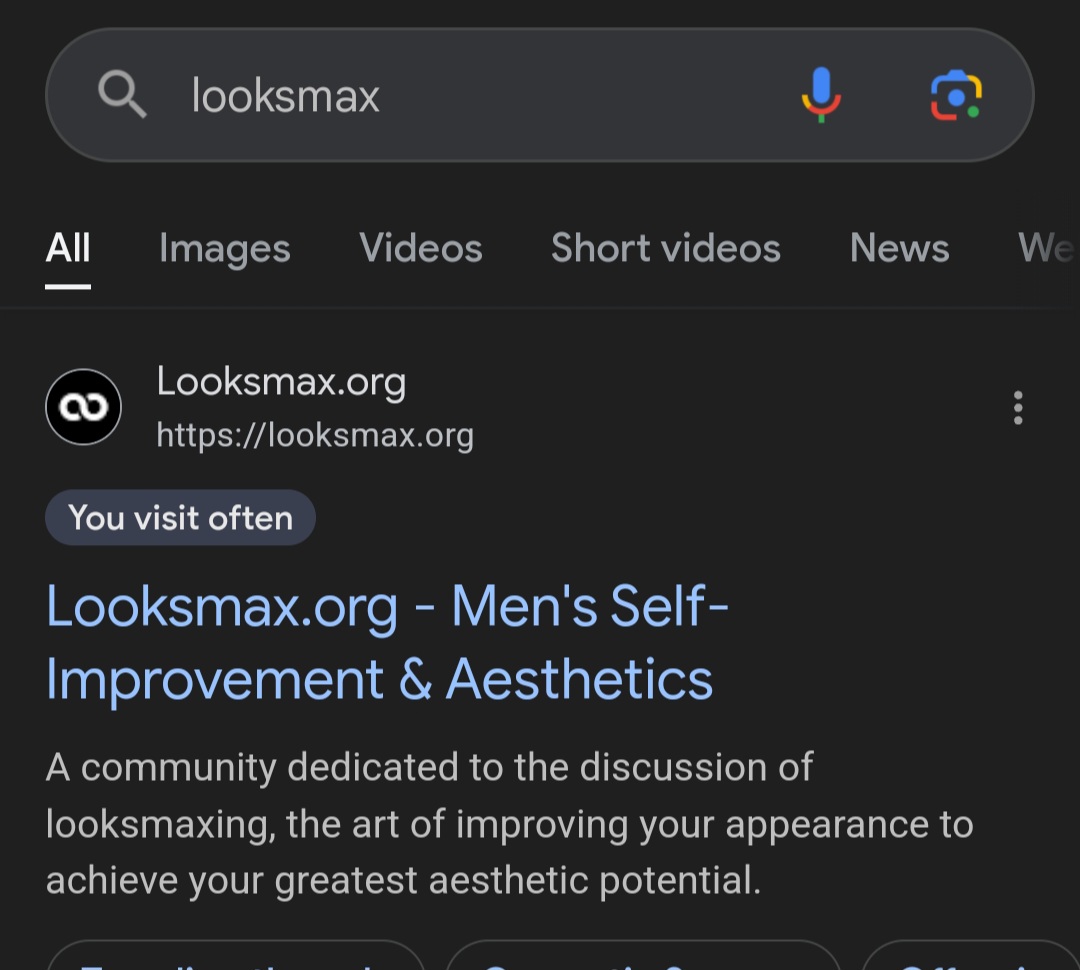This screenshot has height=970, width=1080.
Task: Open the Videos results tab
Action: (x=420, y=248)
